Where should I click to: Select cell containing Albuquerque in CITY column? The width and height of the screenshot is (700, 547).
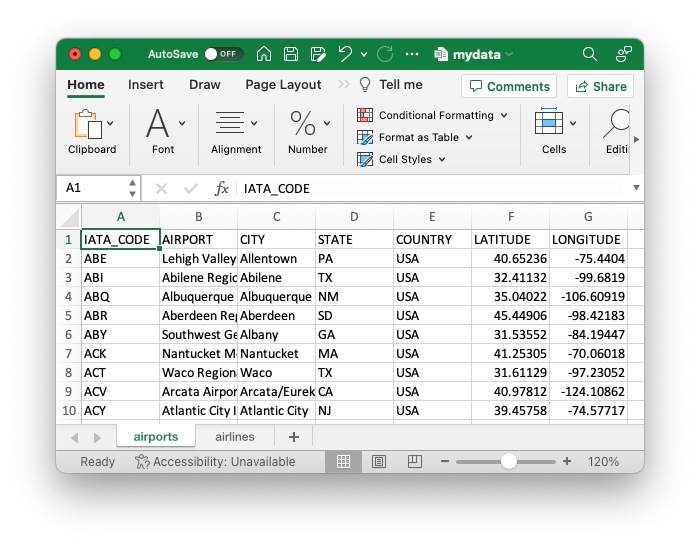coord(276,297)
